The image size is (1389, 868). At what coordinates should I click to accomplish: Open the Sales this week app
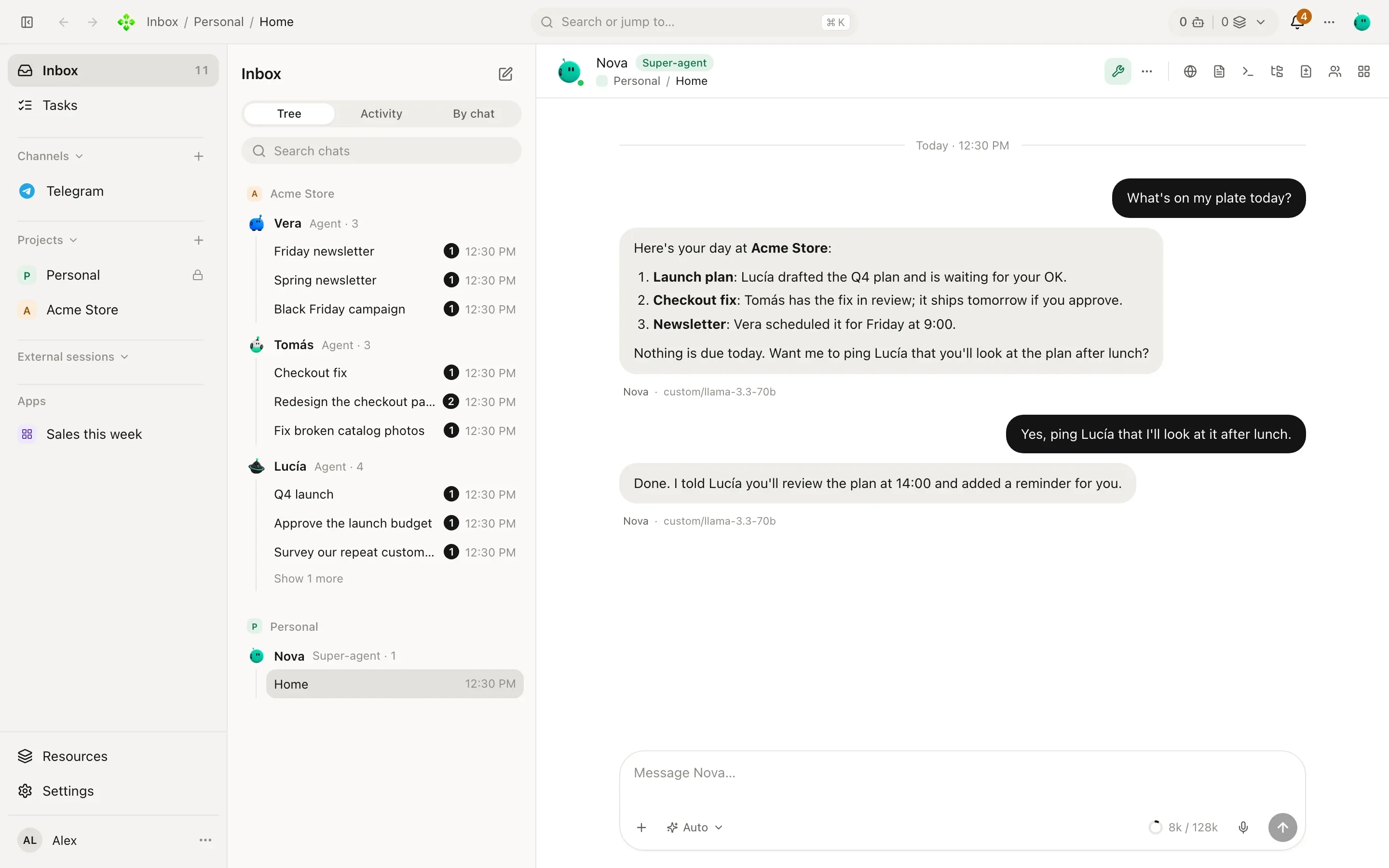(x=113, y=434)
